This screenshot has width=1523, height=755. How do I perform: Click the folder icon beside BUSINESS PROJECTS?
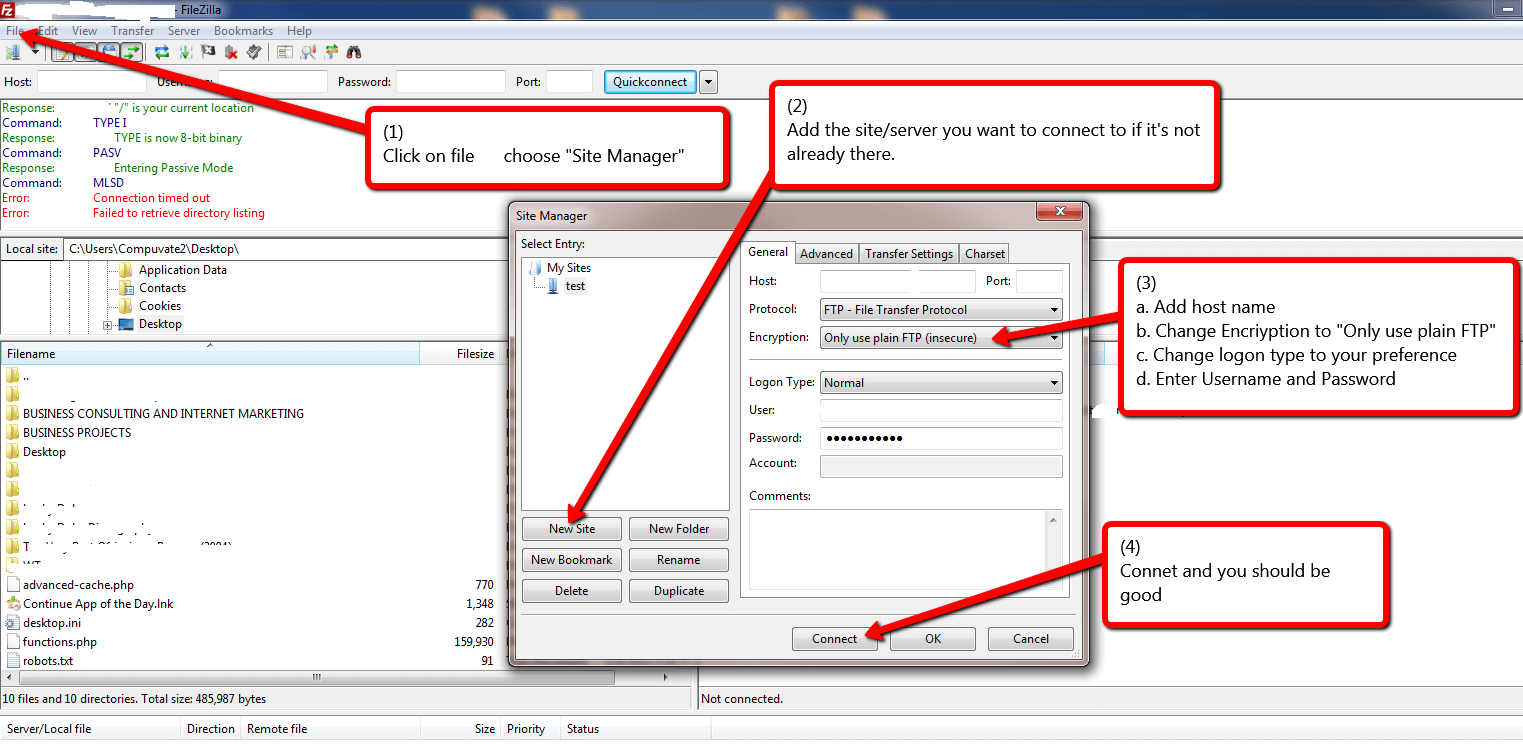pyautogui.click(x=12, y=432)
